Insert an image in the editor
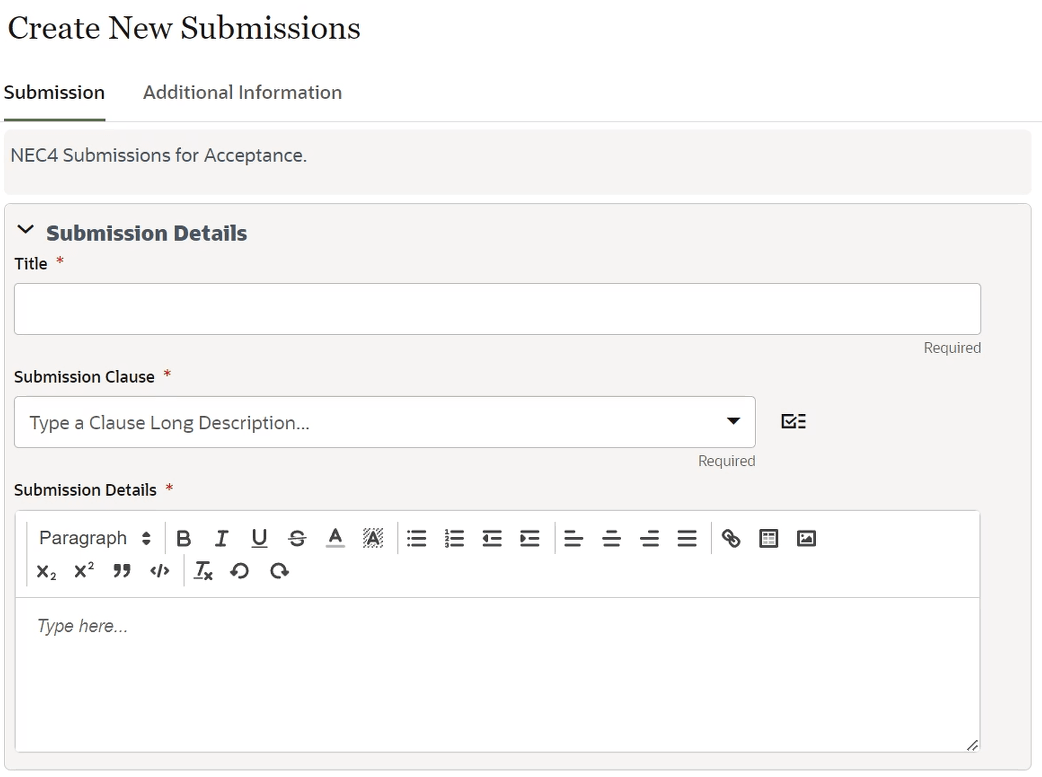 [807, 538]
